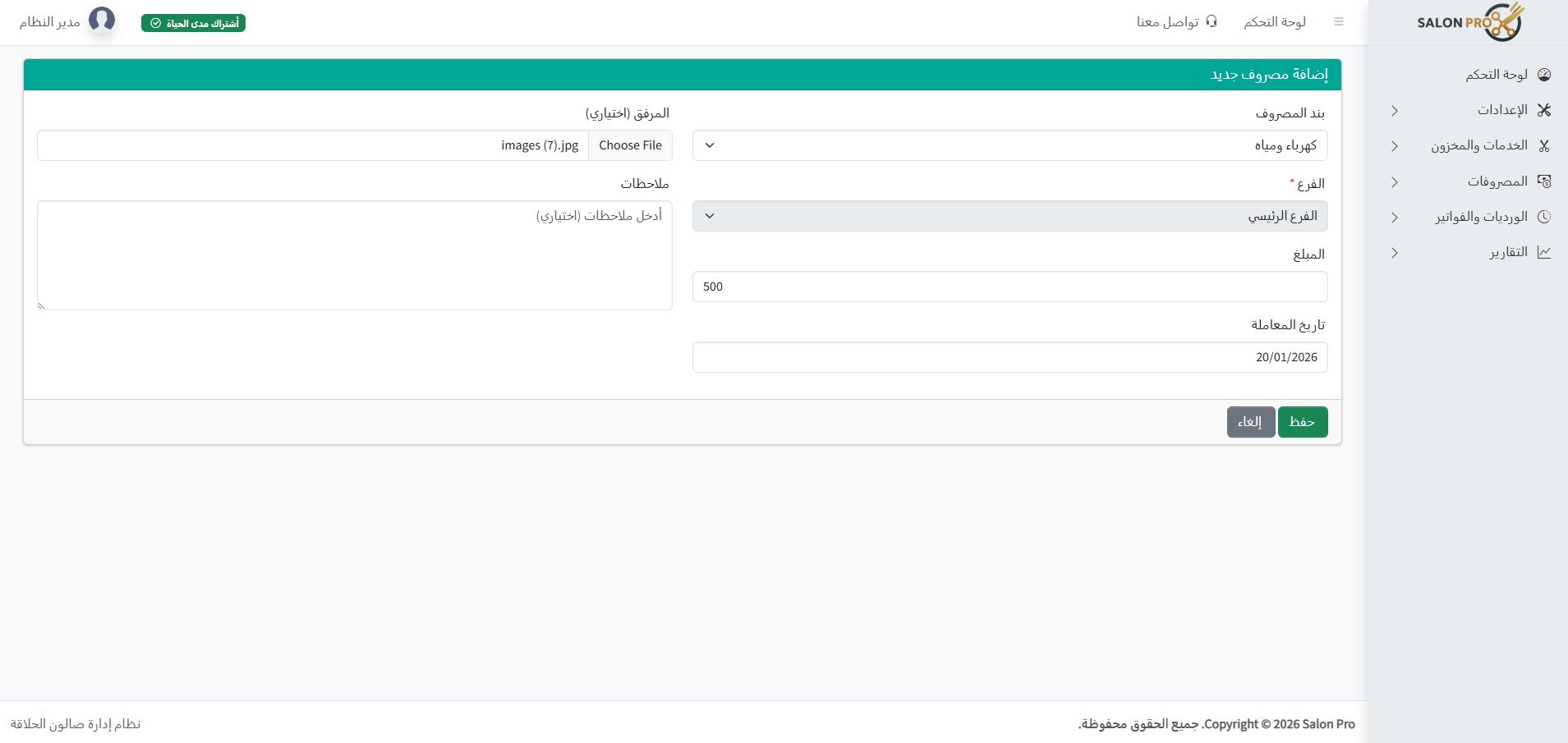Screen dimensions: 1568x743
Task: Navigate to لوحة التحكم in the top navigation
Action: click(x=1275, y=21)
